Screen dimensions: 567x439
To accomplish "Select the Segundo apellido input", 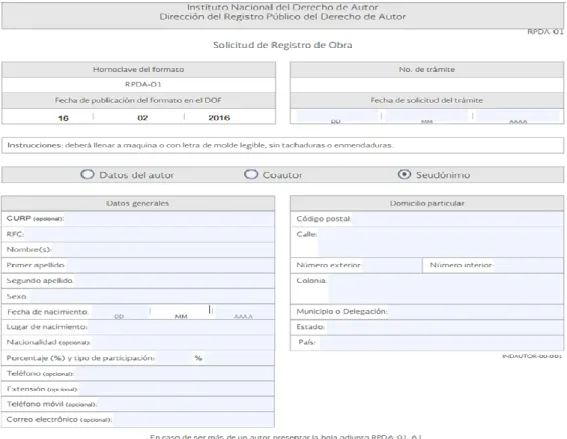I will tap(174, 281).
